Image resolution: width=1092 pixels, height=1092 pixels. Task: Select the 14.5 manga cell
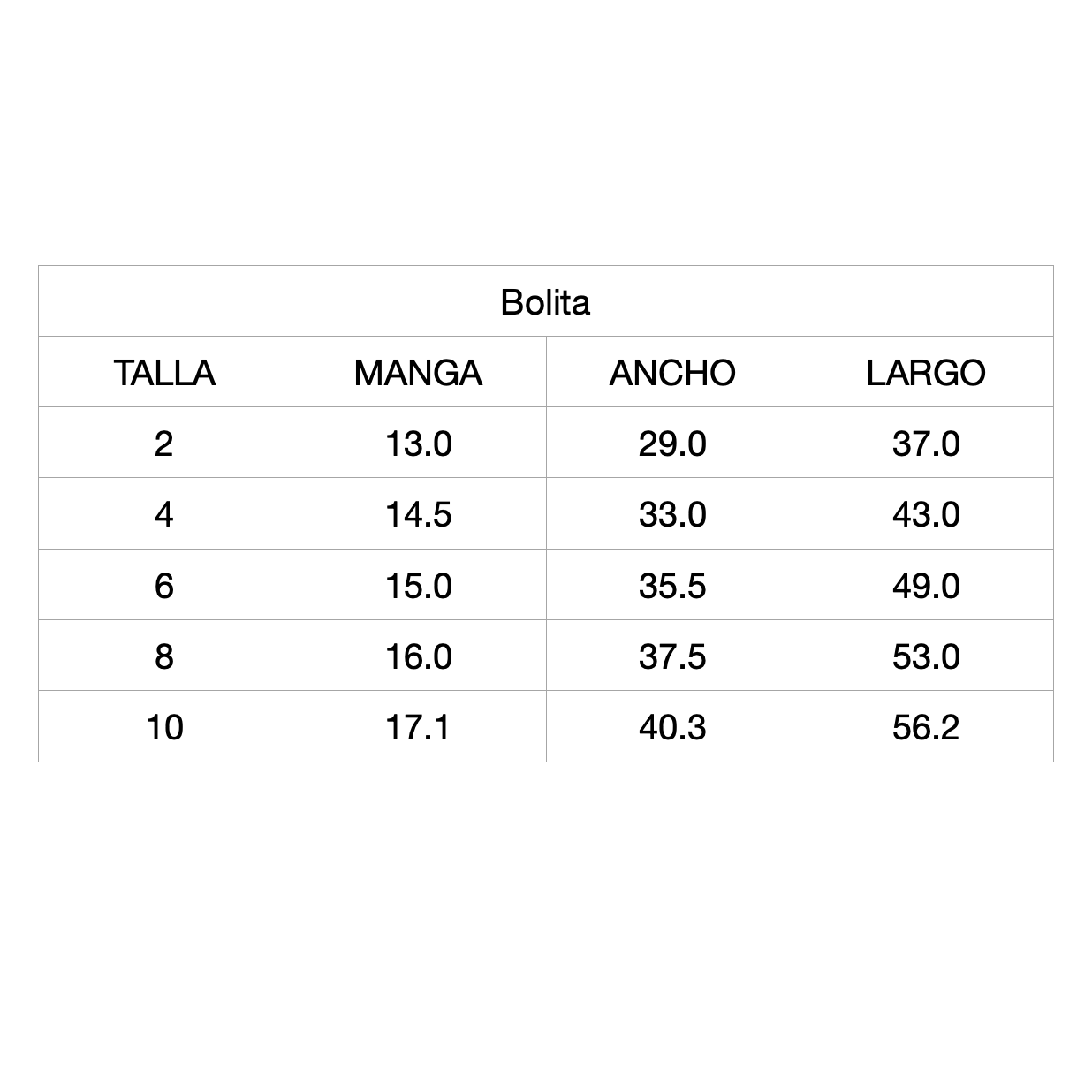click(418, 514)
